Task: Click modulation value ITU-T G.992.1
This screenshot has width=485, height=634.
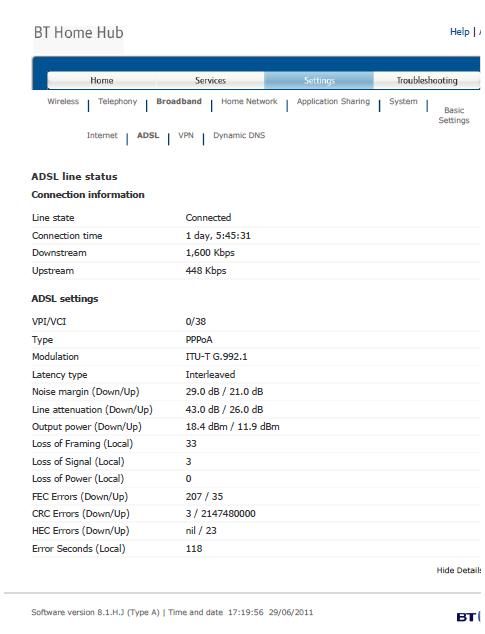Action: 216,357
